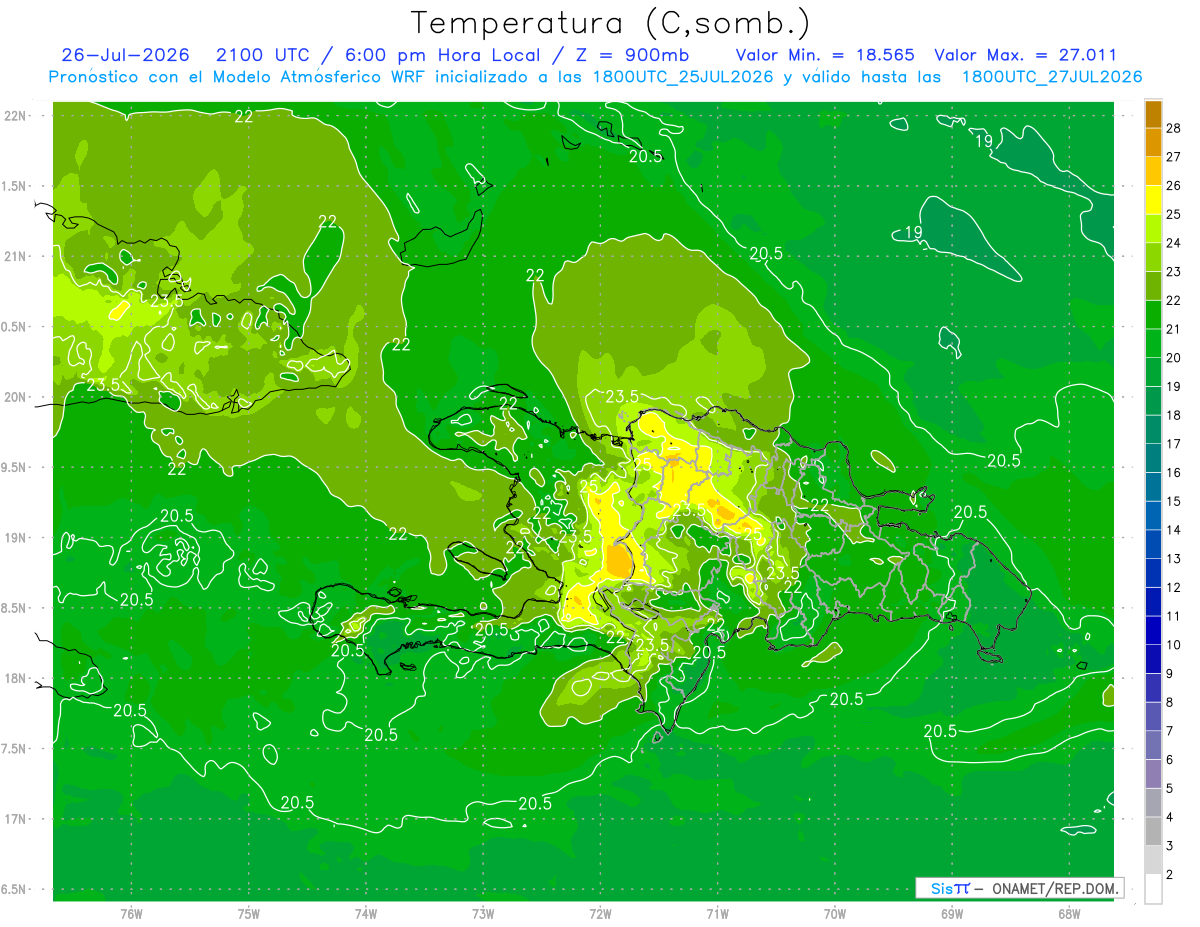Click the forecast date '26-Jul-2026'
Viewport: 1200px width, 927px height.
tap(124, 55)
